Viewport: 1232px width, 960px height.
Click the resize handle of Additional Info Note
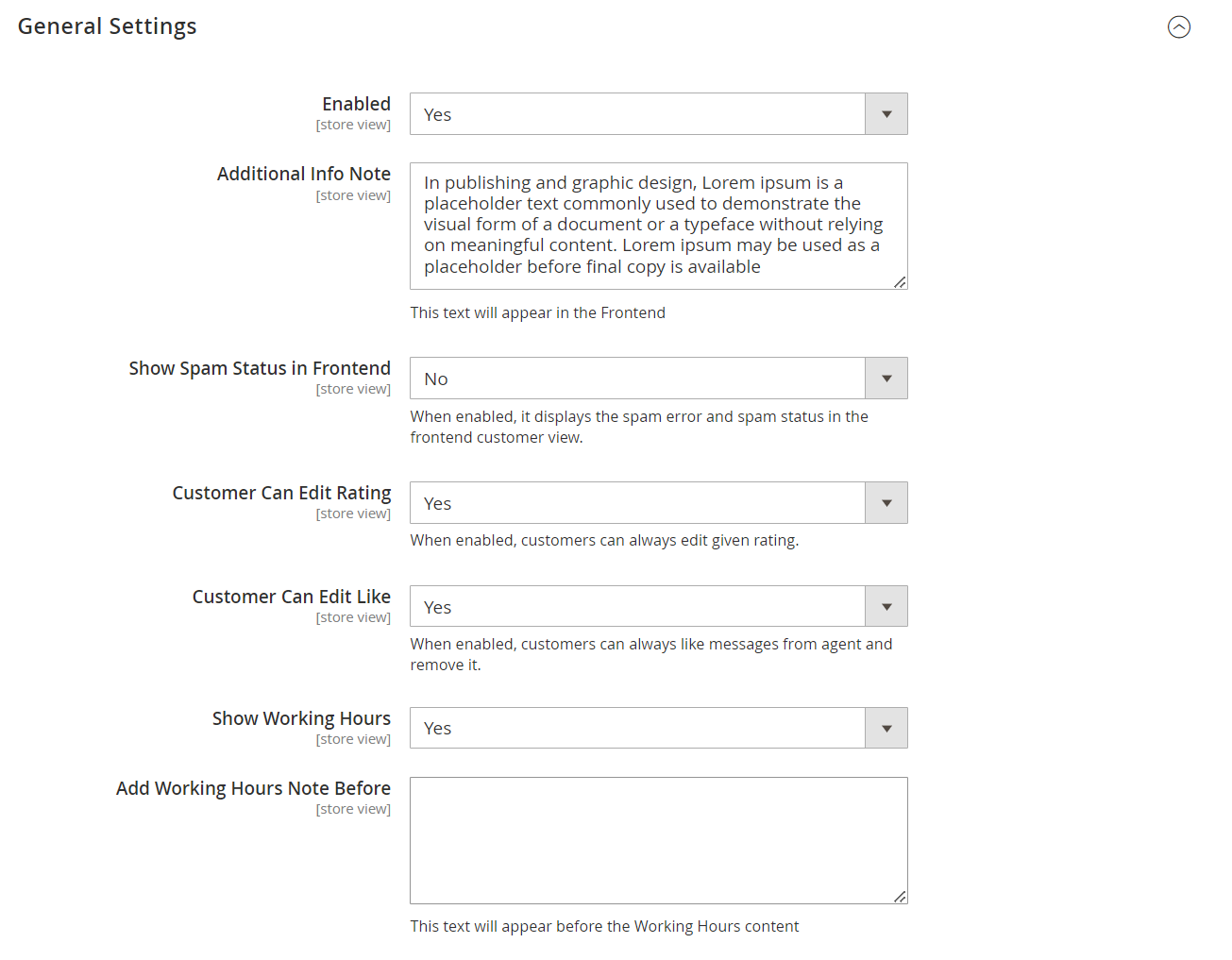(x=900, y=282)
